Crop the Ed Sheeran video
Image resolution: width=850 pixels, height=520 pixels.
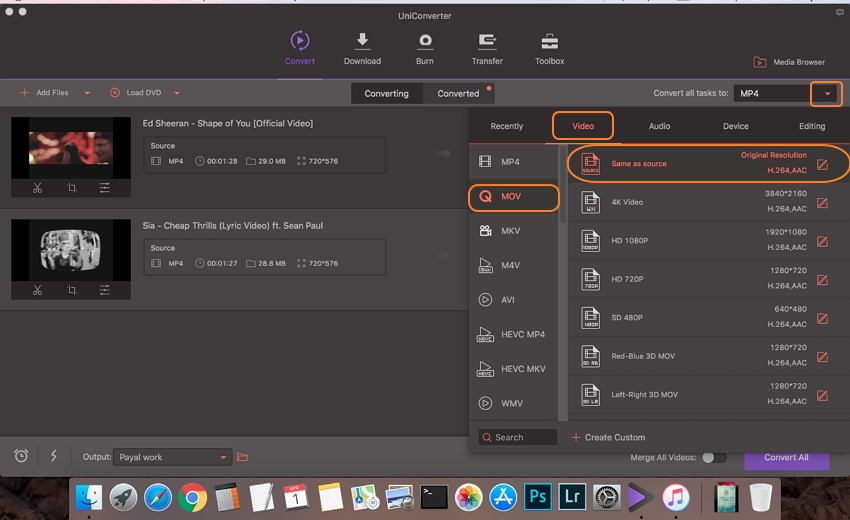pos(72,188)
